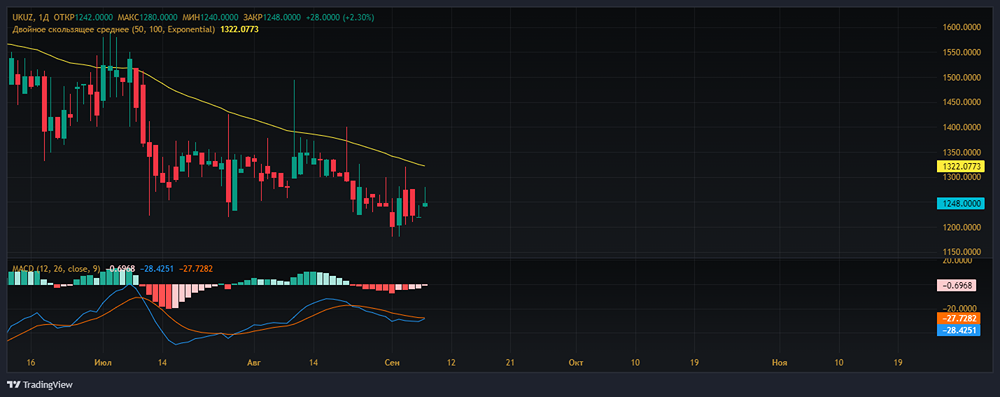The image size is (1000, 397).
Task: Click the orange -27.7282 signal tag on axis
Action: coord(960,318)
